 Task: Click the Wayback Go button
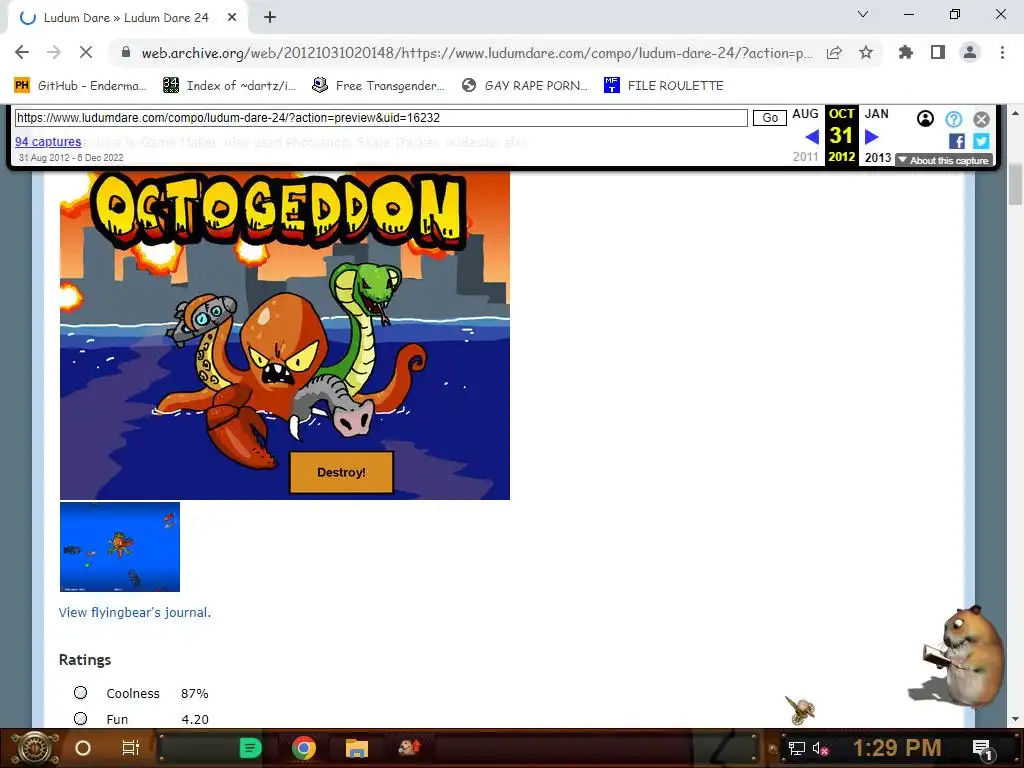(769, 118)
